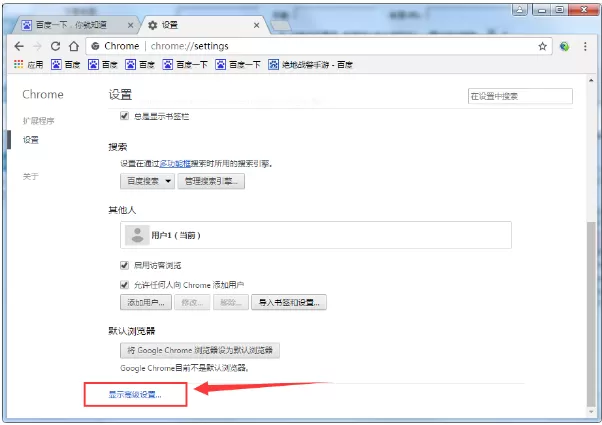Open a new tab
This screenshot has height=425, width=602.
(x=281, y=26)
